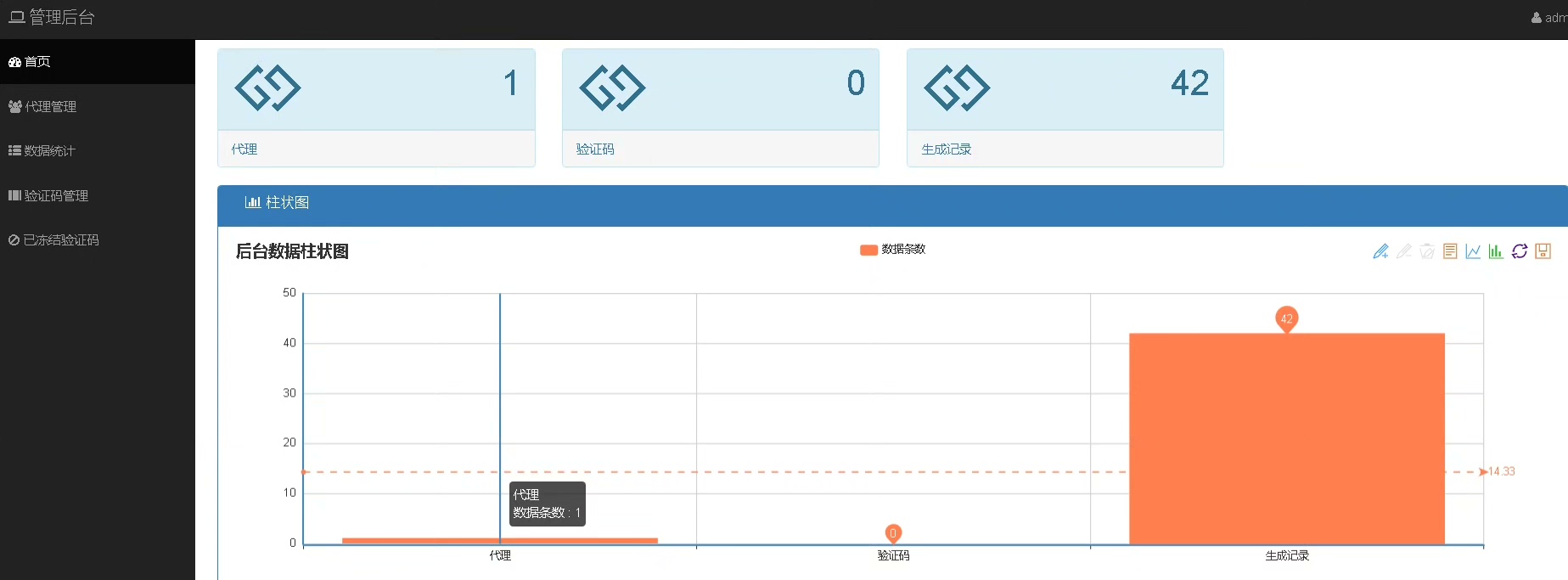Viewport: 1568px width, 580px height.
Task: Click the y-axis value 20
Action: point(289,442)
